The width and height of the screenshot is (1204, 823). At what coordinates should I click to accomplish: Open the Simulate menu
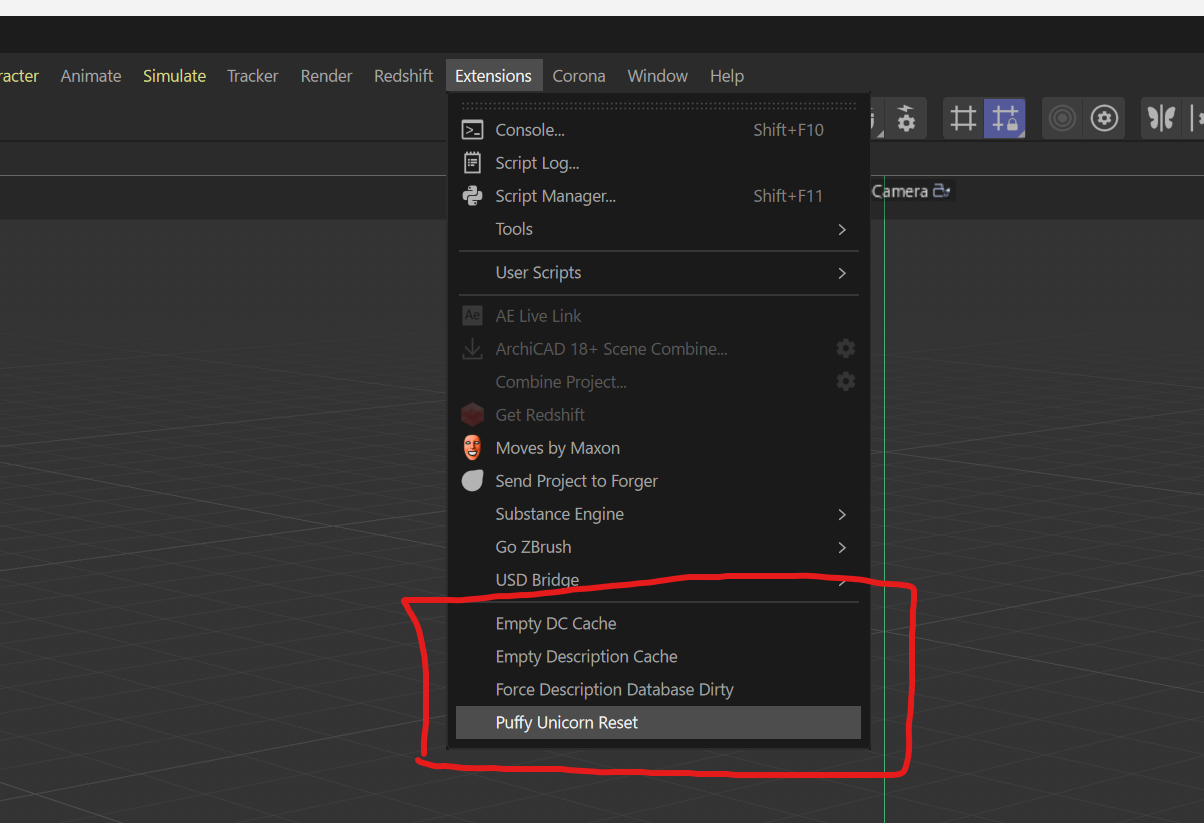click(x=174, y=76)
